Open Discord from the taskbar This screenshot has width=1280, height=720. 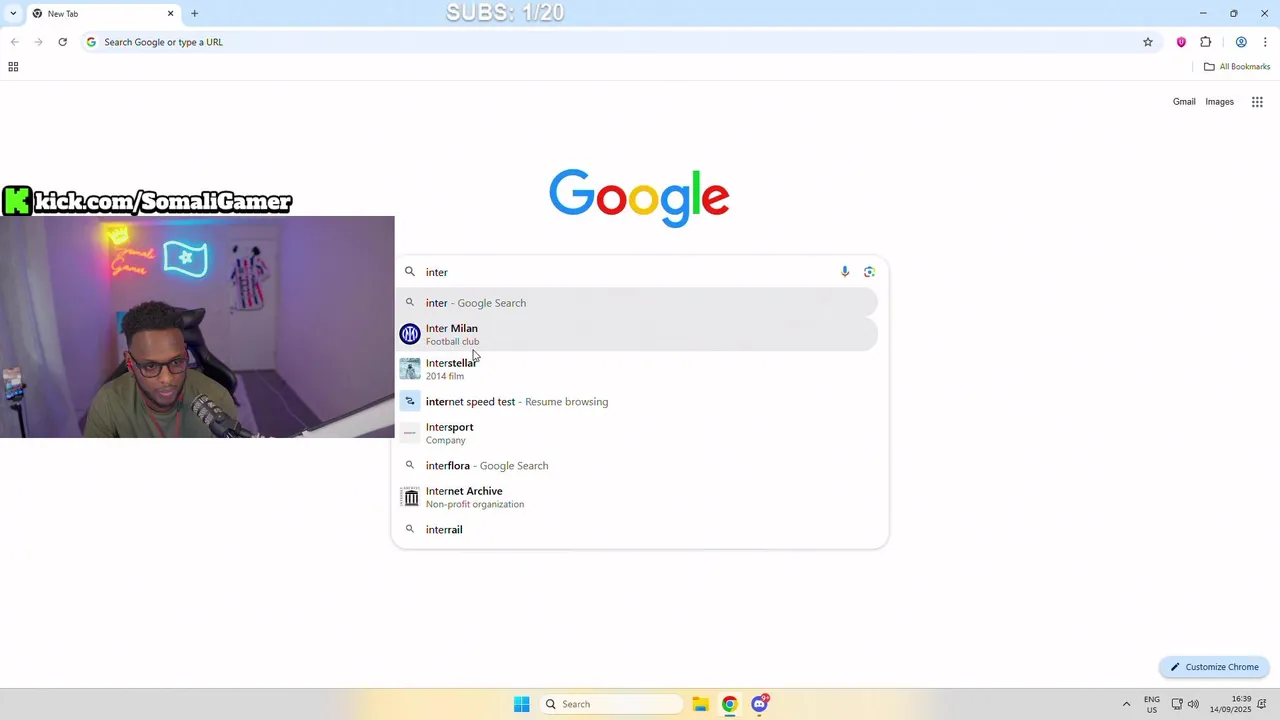tap(760, 704)
